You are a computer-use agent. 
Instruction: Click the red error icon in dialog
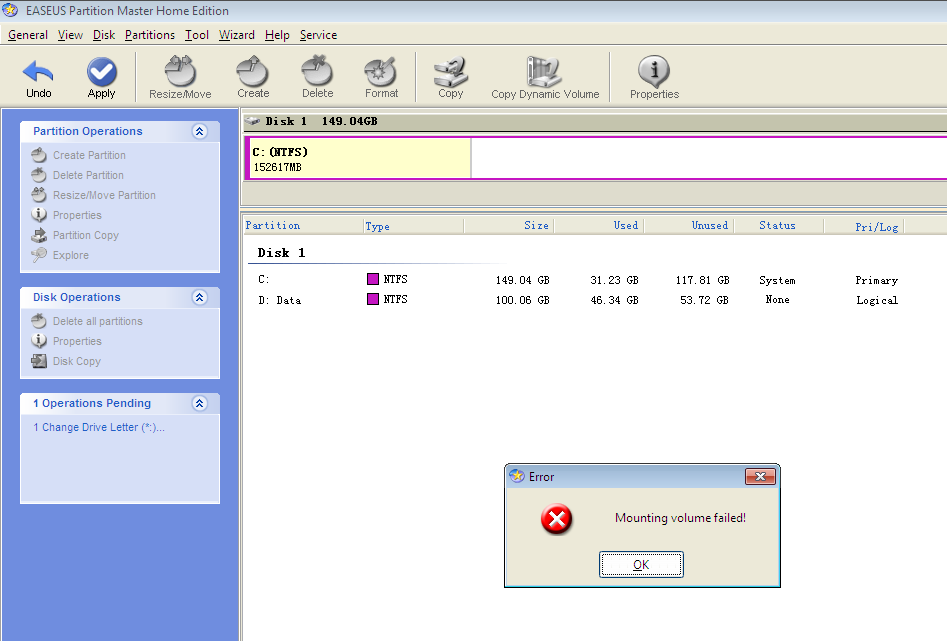point(556,519)
